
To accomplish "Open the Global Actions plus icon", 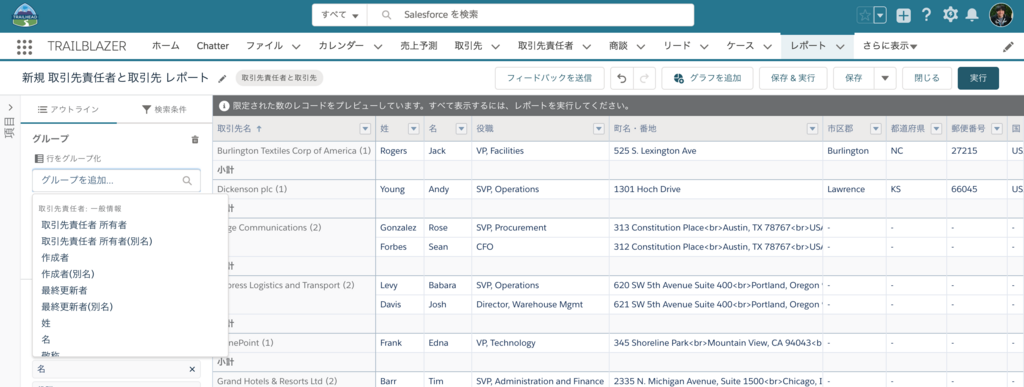I will (904, 16).
